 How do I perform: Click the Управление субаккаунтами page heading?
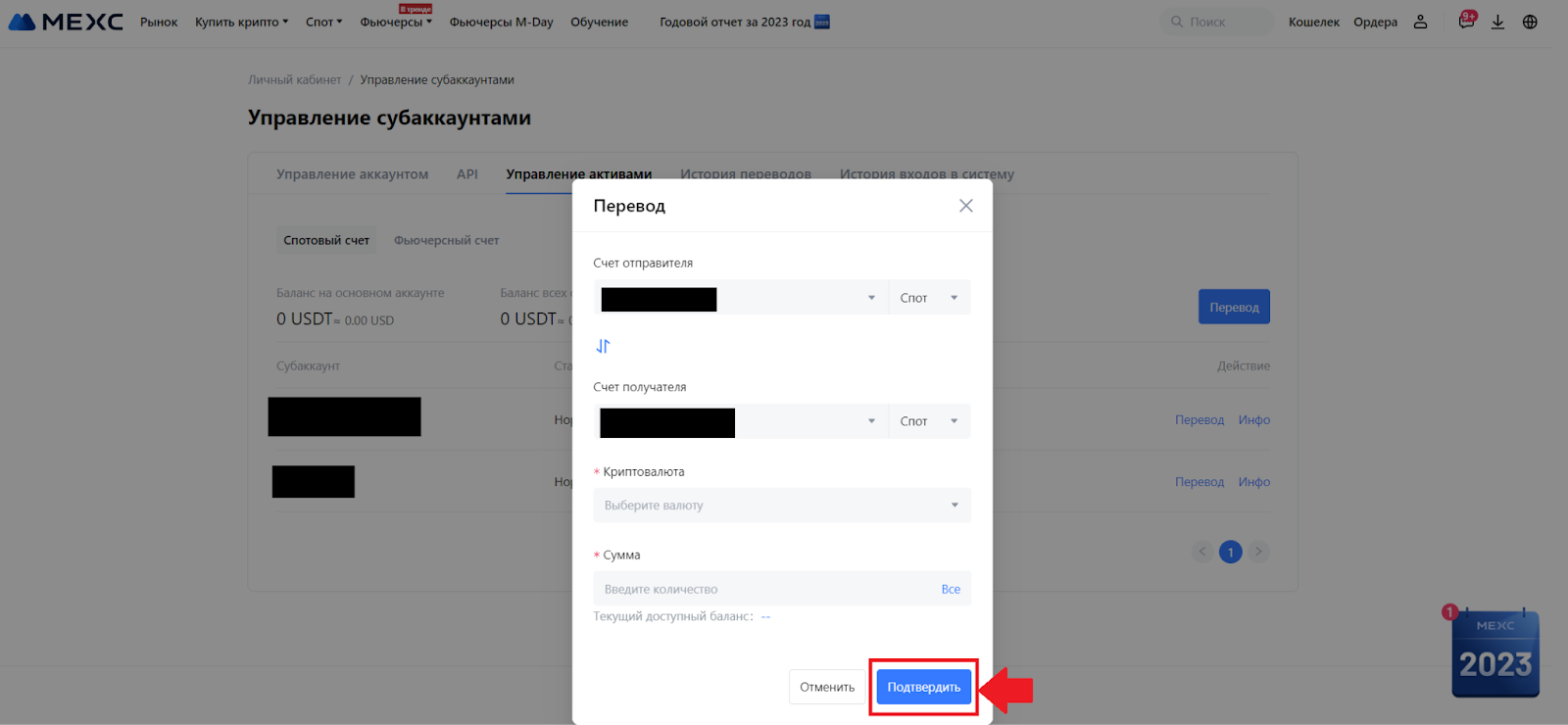(x=389, y=118)
